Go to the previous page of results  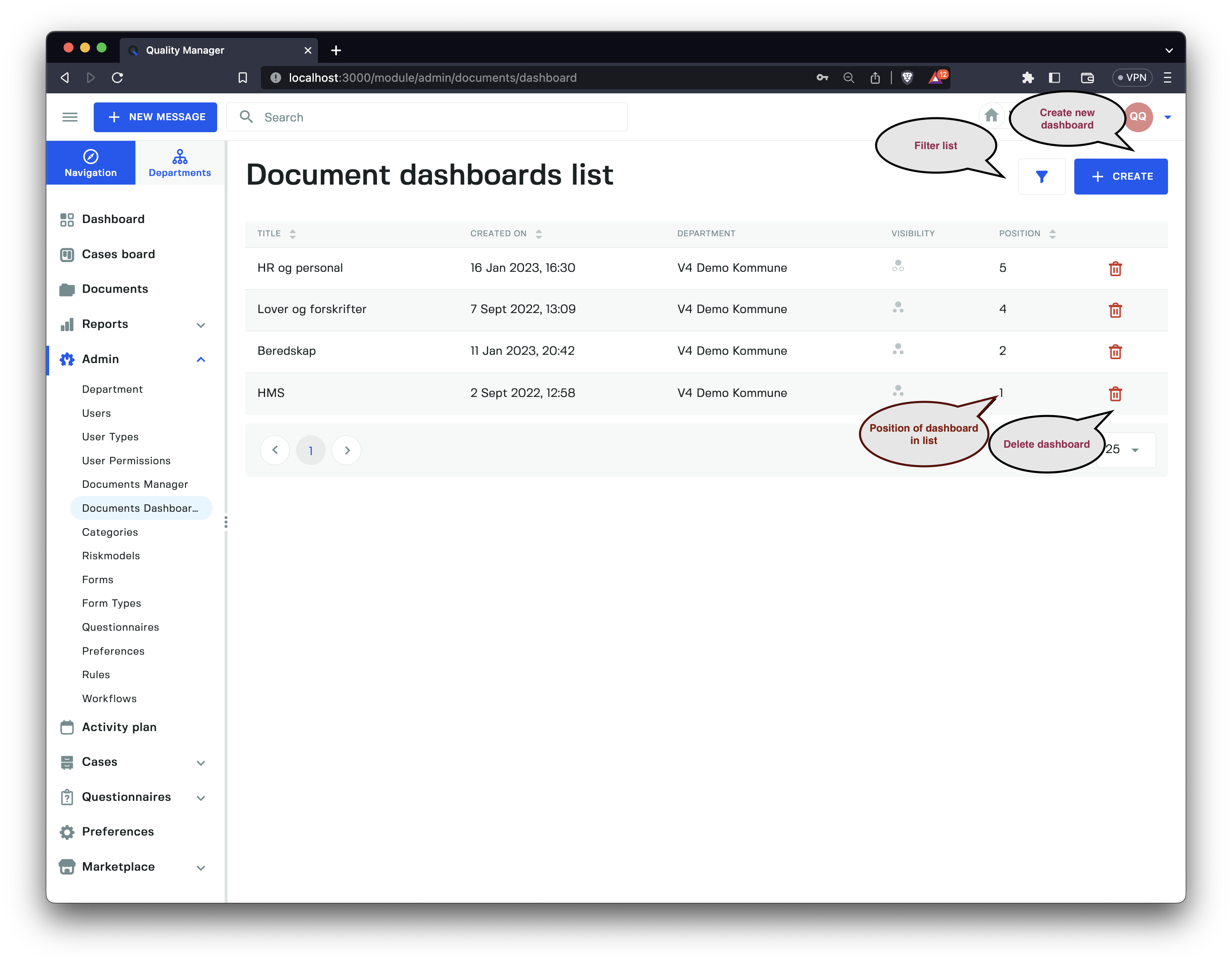pos(275,450)
